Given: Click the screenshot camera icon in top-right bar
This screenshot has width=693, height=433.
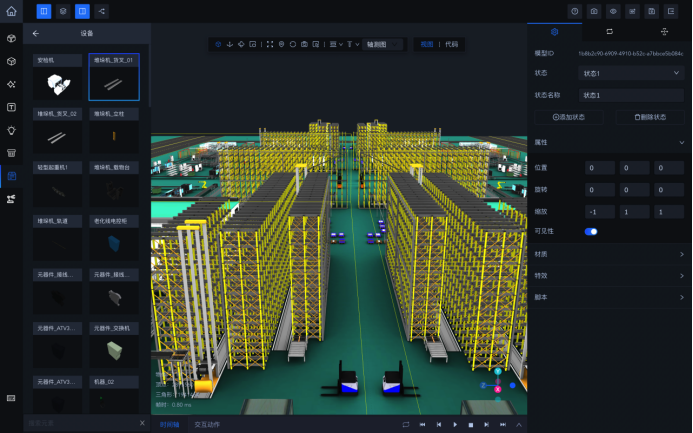Looking at the screenshot, I should 594,11.
